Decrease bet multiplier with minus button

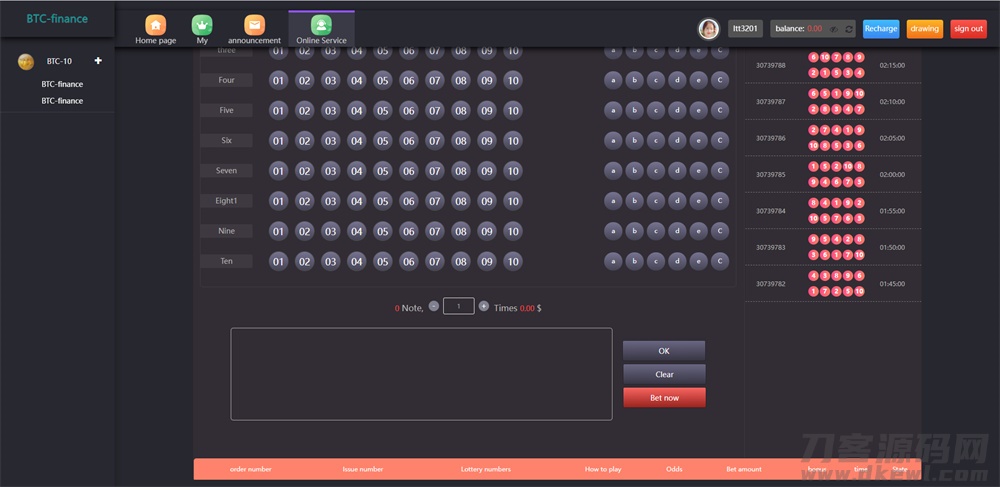point(433,306)
